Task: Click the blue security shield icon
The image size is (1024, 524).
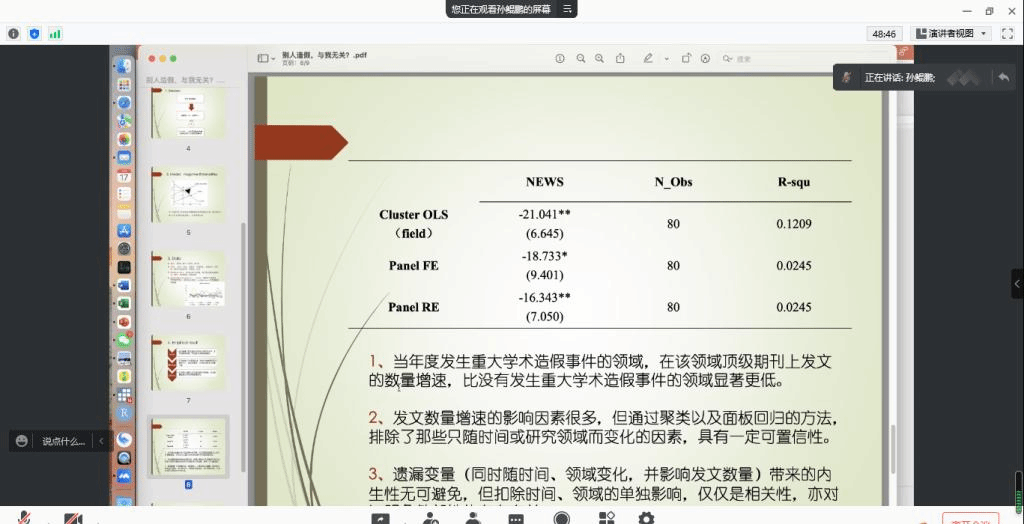Action: pos(34,33)
